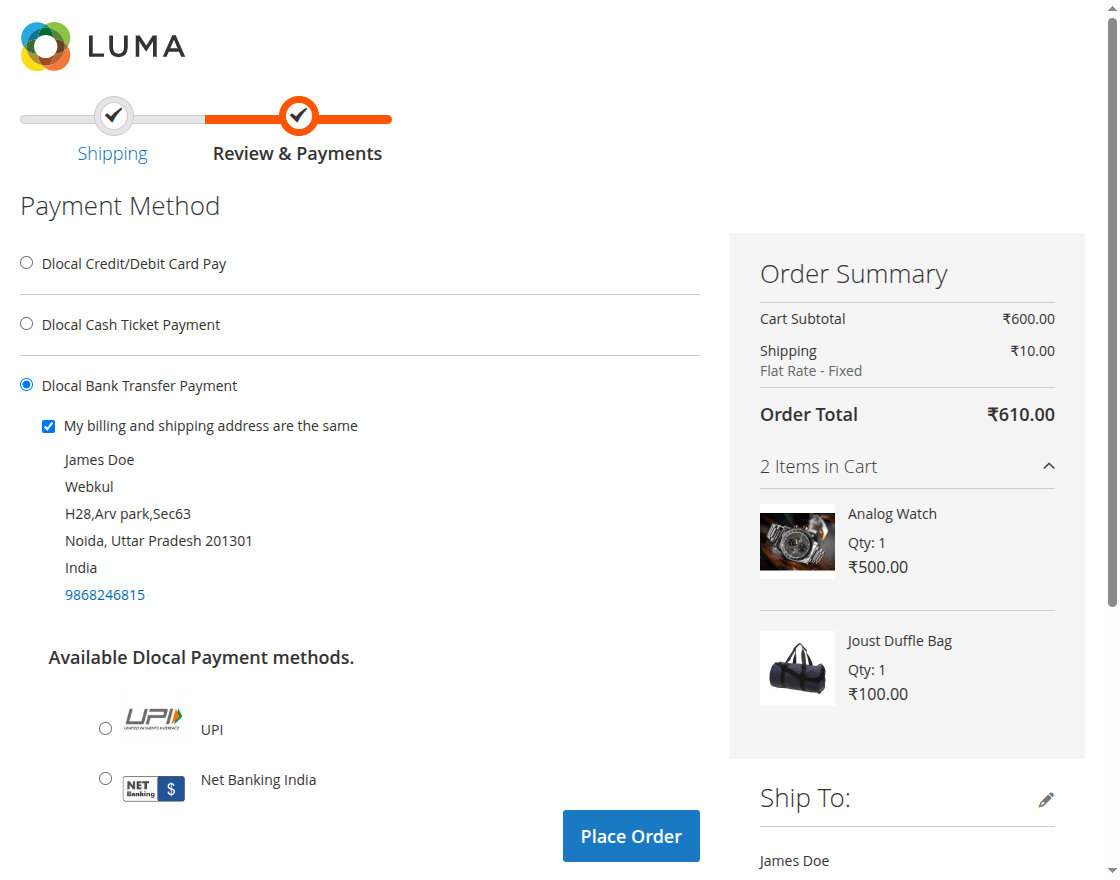Collapse the 2 Items in Cart section
This screenshot has width=1120, height=880.
[x=1048, y=466]
